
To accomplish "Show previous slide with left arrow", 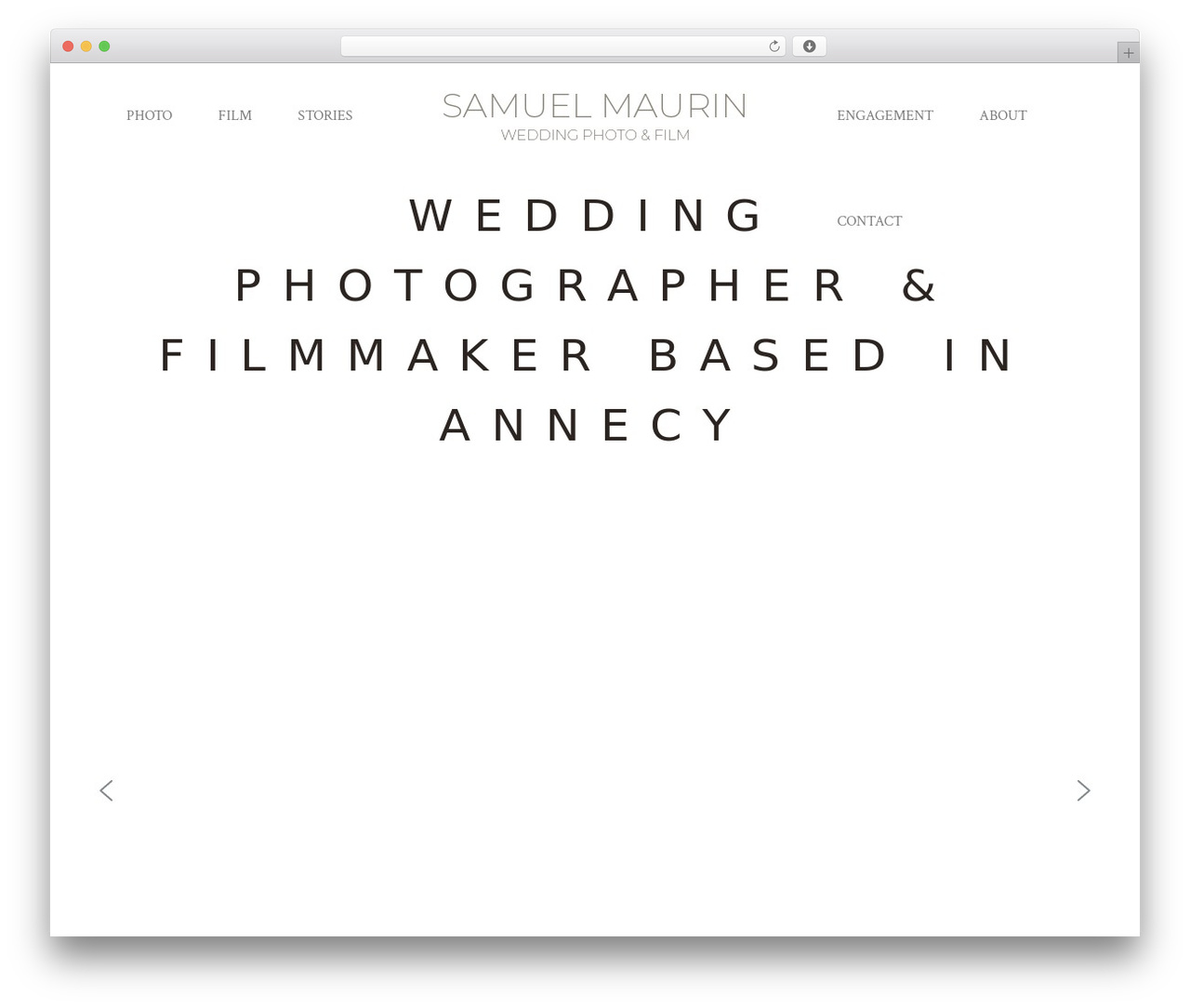I will coord(106,790).
